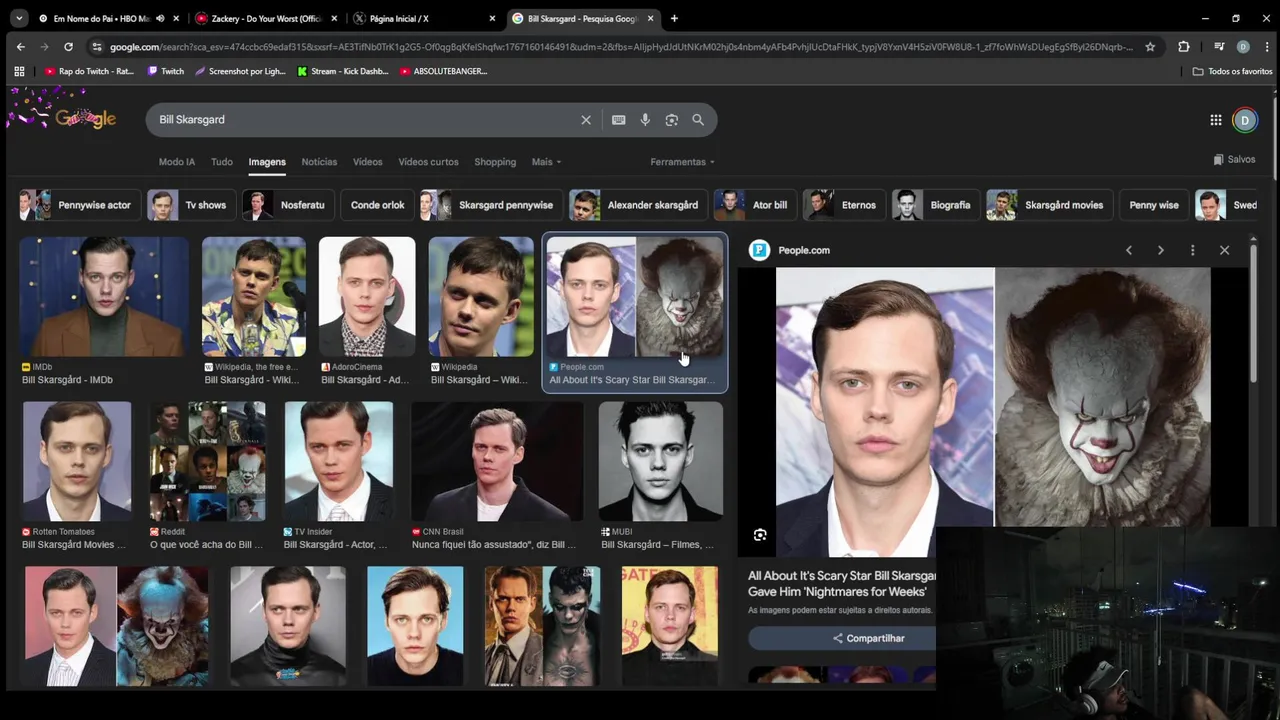Open the browser extensions puzzle icon
Screen dimensions: 1280x720
coord(1184,47)
